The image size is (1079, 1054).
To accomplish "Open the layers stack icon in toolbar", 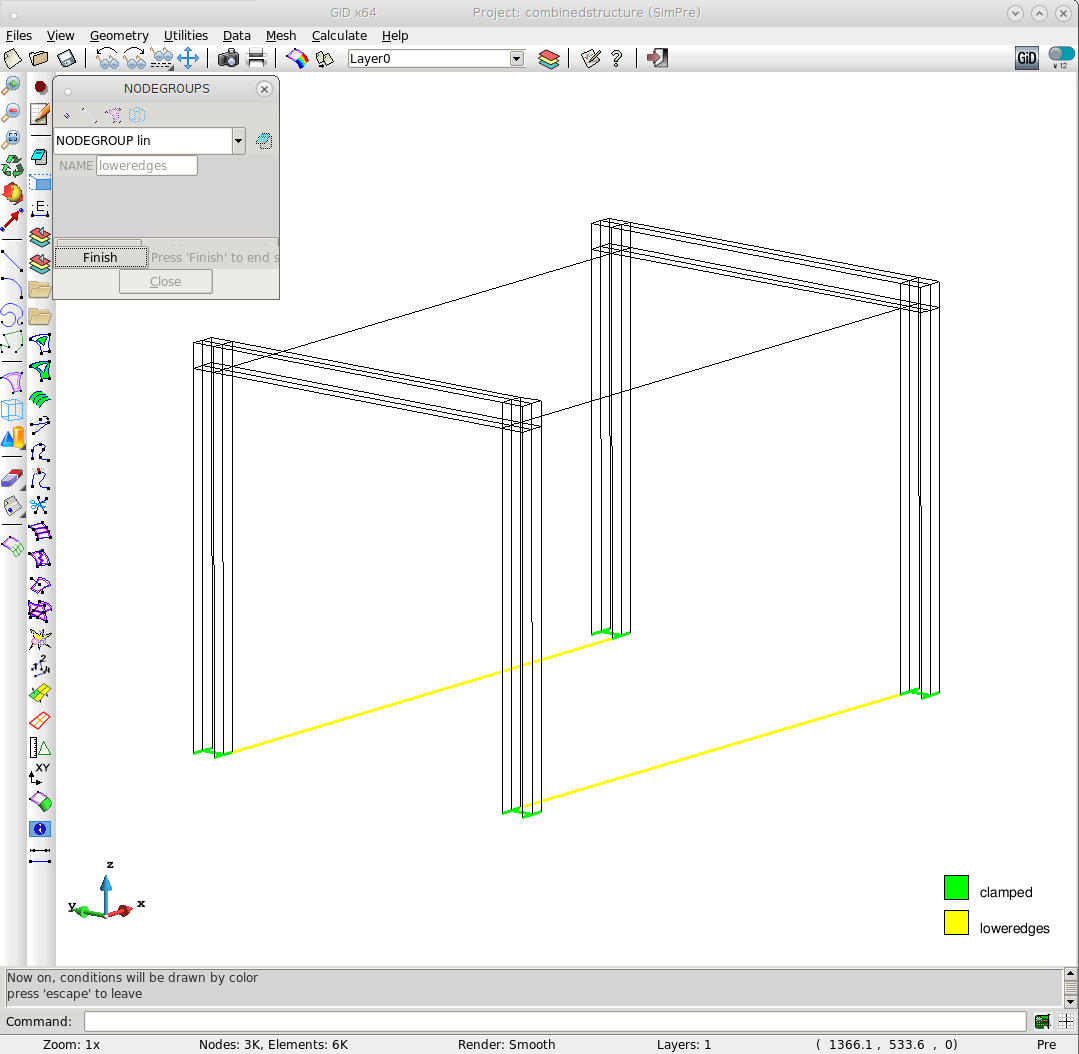I will click(x=548, y=59).
